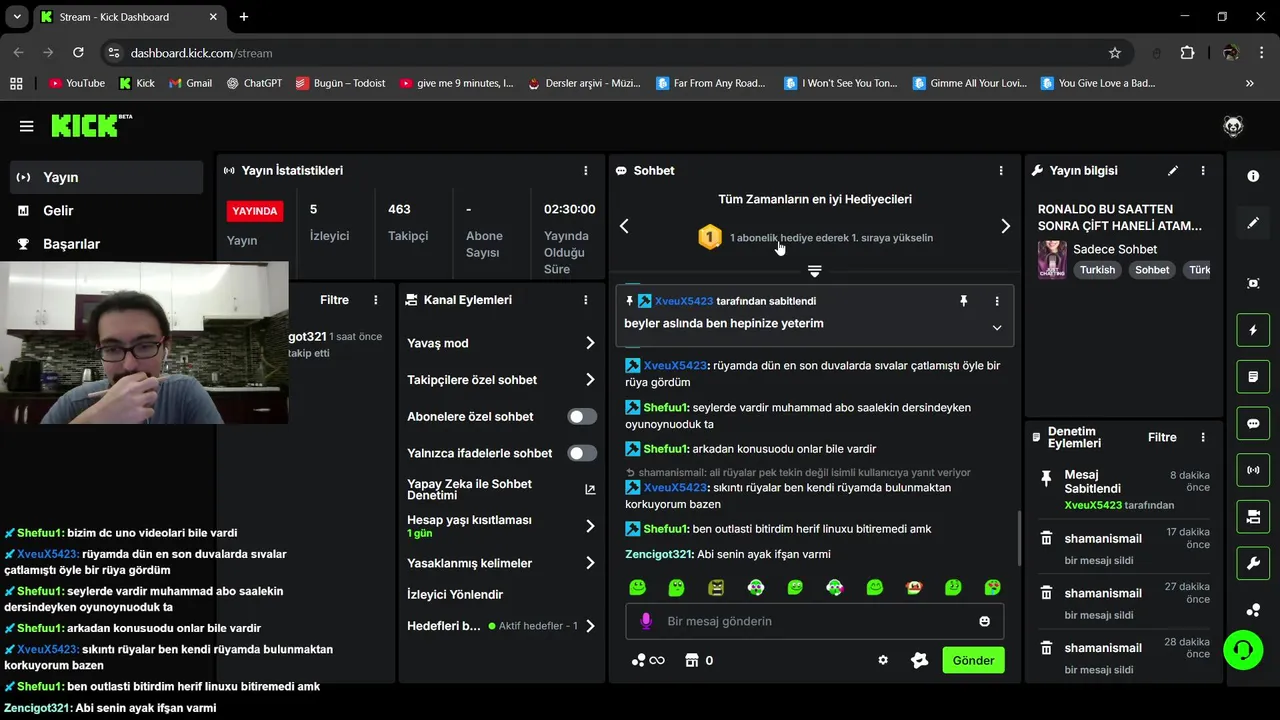Open the emoji picker smiley in the message box
1280x720 pixels.
click(985, 621)
